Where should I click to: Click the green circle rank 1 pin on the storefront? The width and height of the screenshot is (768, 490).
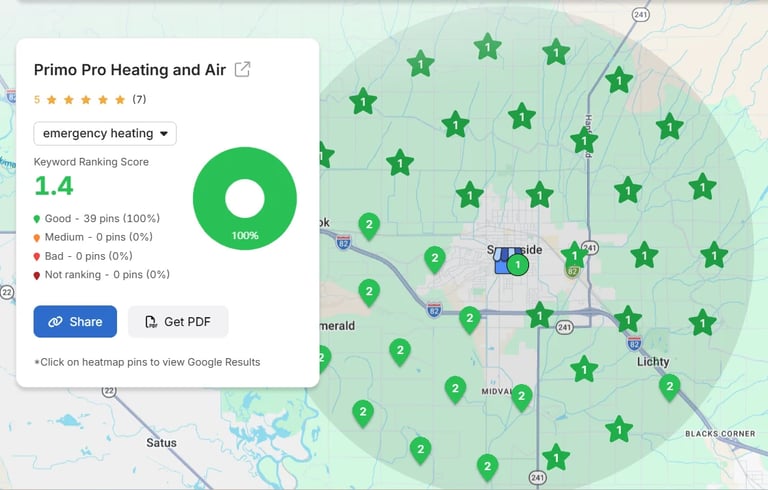[518, 265]
